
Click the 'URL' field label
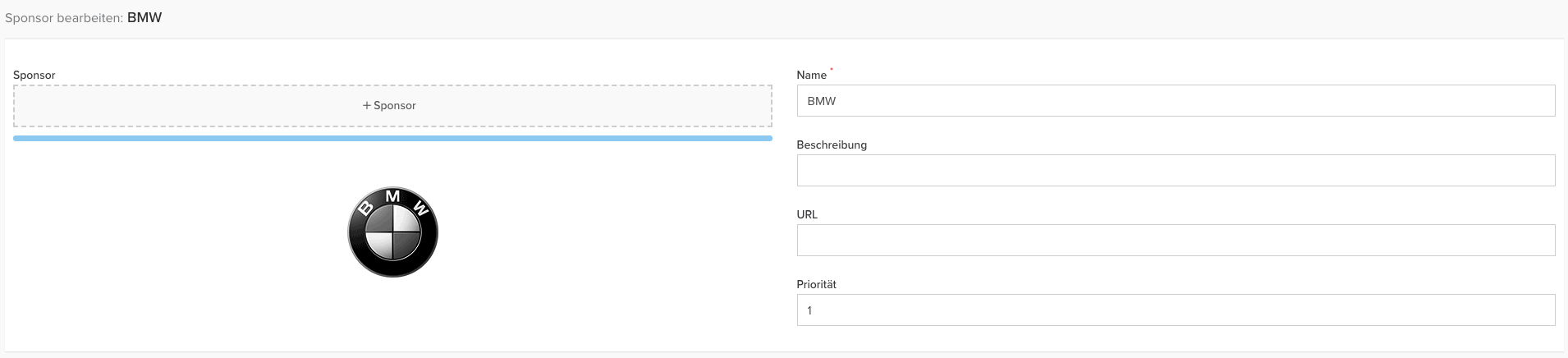click(807, 215)
